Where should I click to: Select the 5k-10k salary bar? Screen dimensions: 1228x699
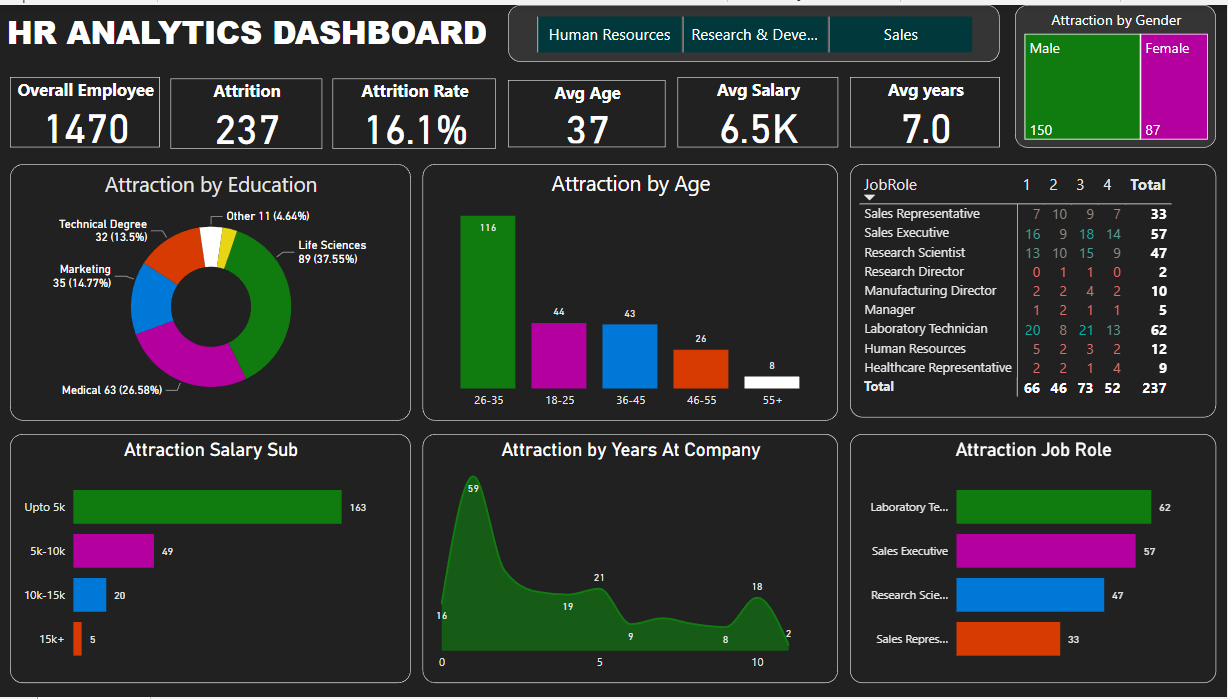[113, 551]
